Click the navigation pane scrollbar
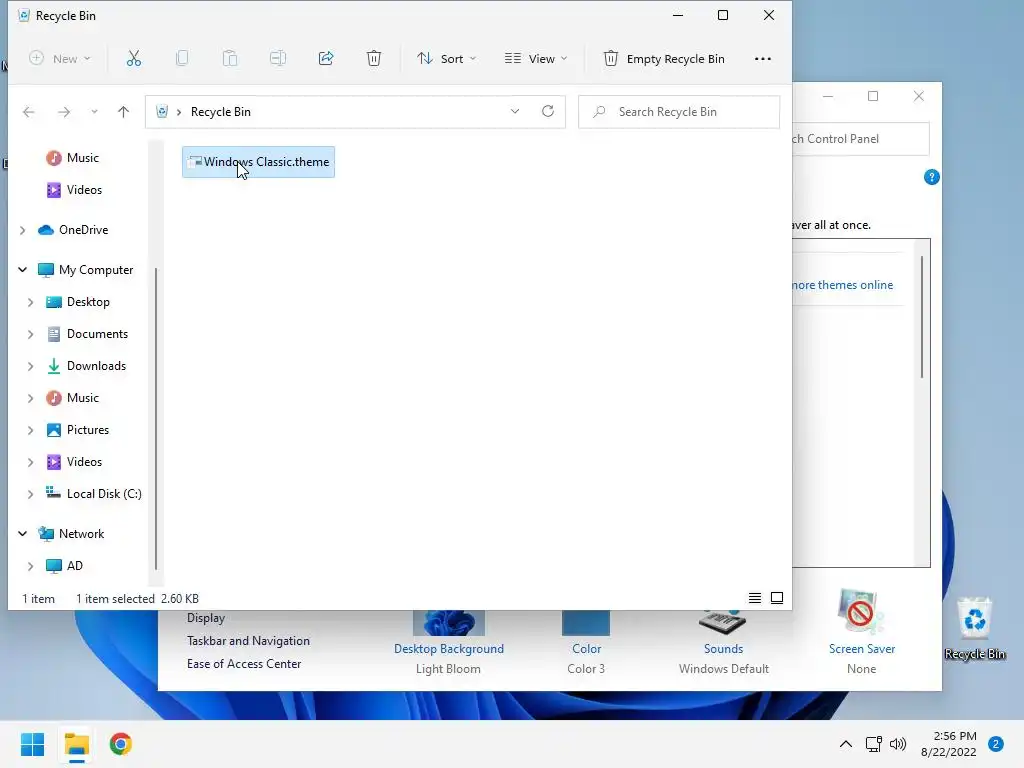Viewport: 1024px width, 768px height. (x=155, y=418)
